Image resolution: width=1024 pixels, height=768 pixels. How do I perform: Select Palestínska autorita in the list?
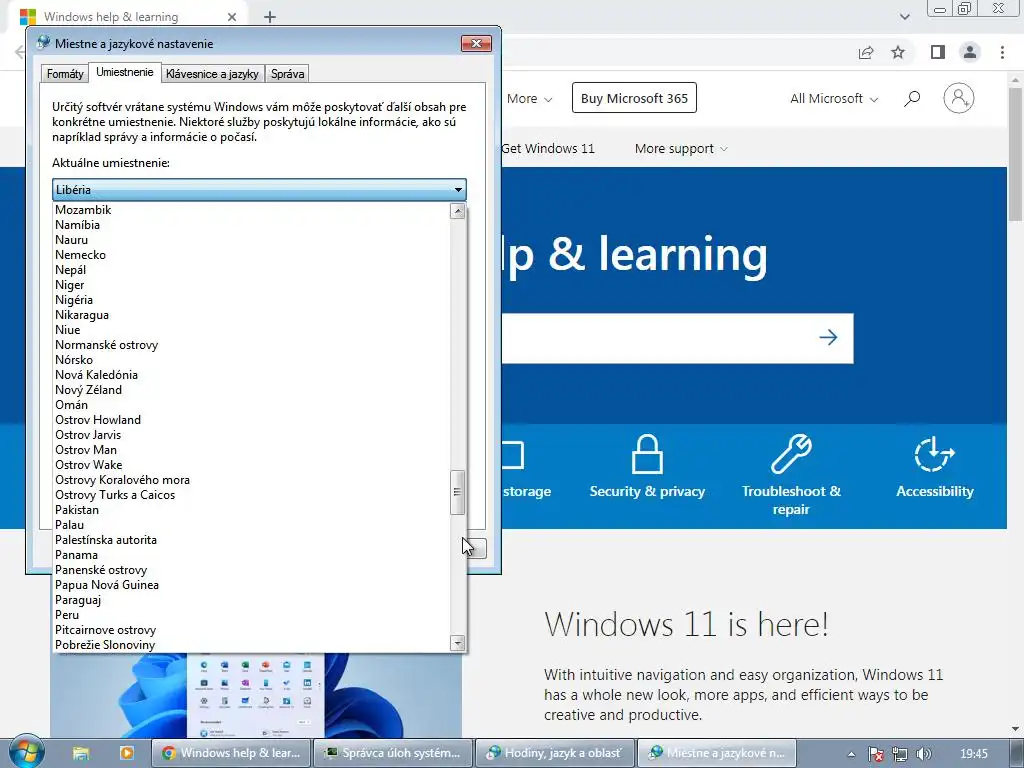pos(251,540)
